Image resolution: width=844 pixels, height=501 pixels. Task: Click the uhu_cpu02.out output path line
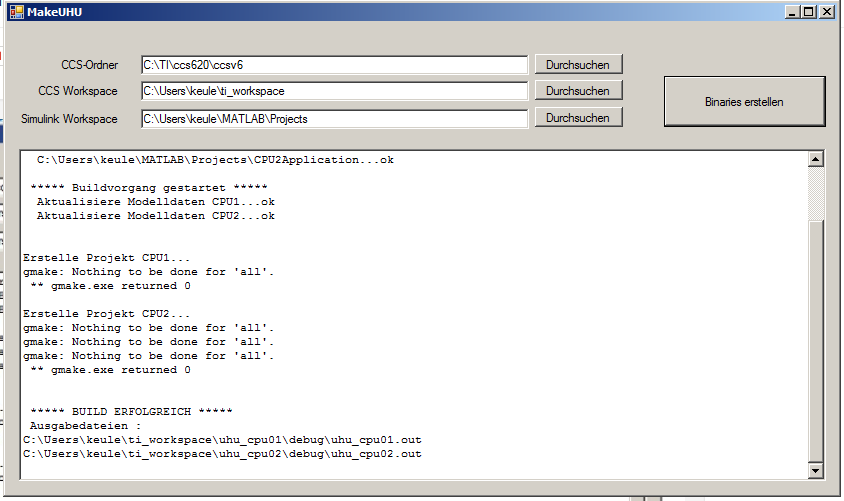pyautogui.click(x=222, y=454)
